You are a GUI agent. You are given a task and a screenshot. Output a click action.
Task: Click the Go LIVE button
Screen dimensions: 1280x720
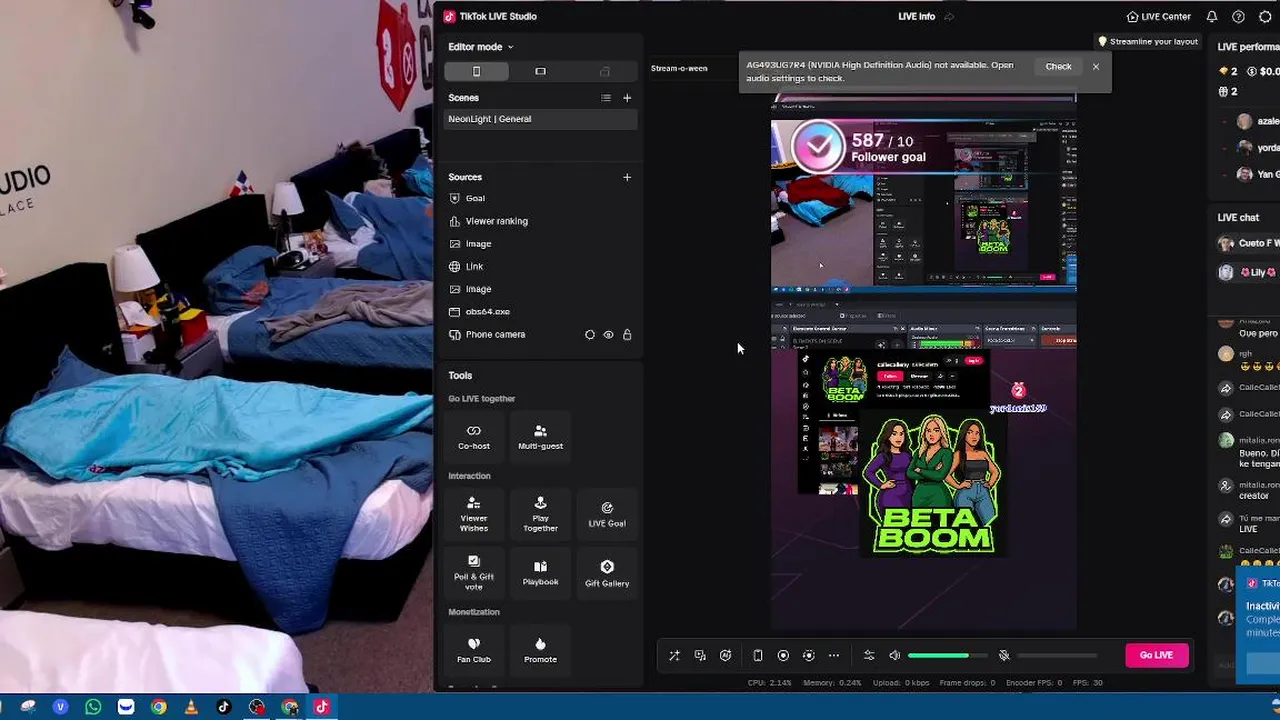(1156, 655)
